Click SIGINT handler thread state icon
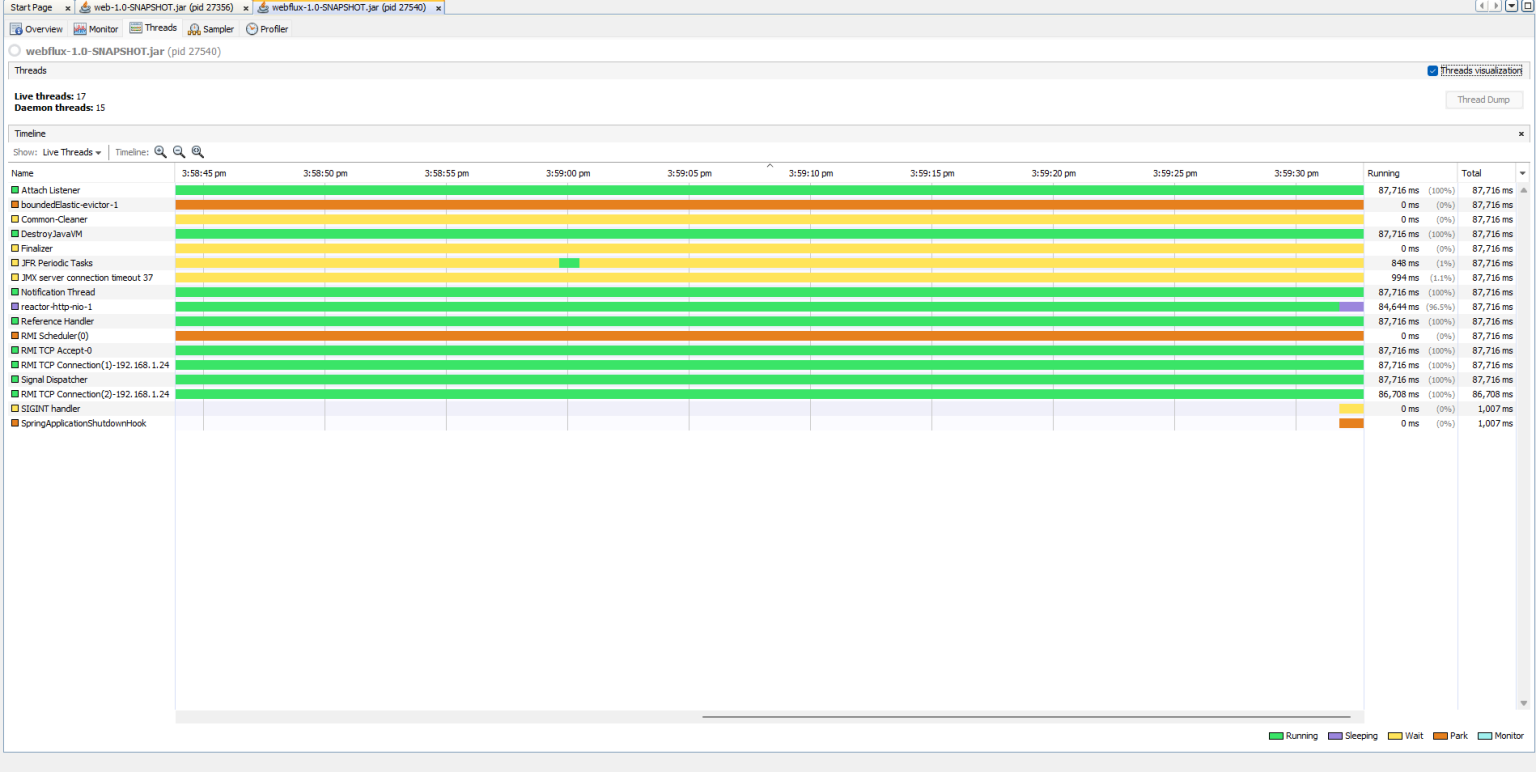Image resolution: width=1536 pixels, height=772 pixels. point(15,409)
